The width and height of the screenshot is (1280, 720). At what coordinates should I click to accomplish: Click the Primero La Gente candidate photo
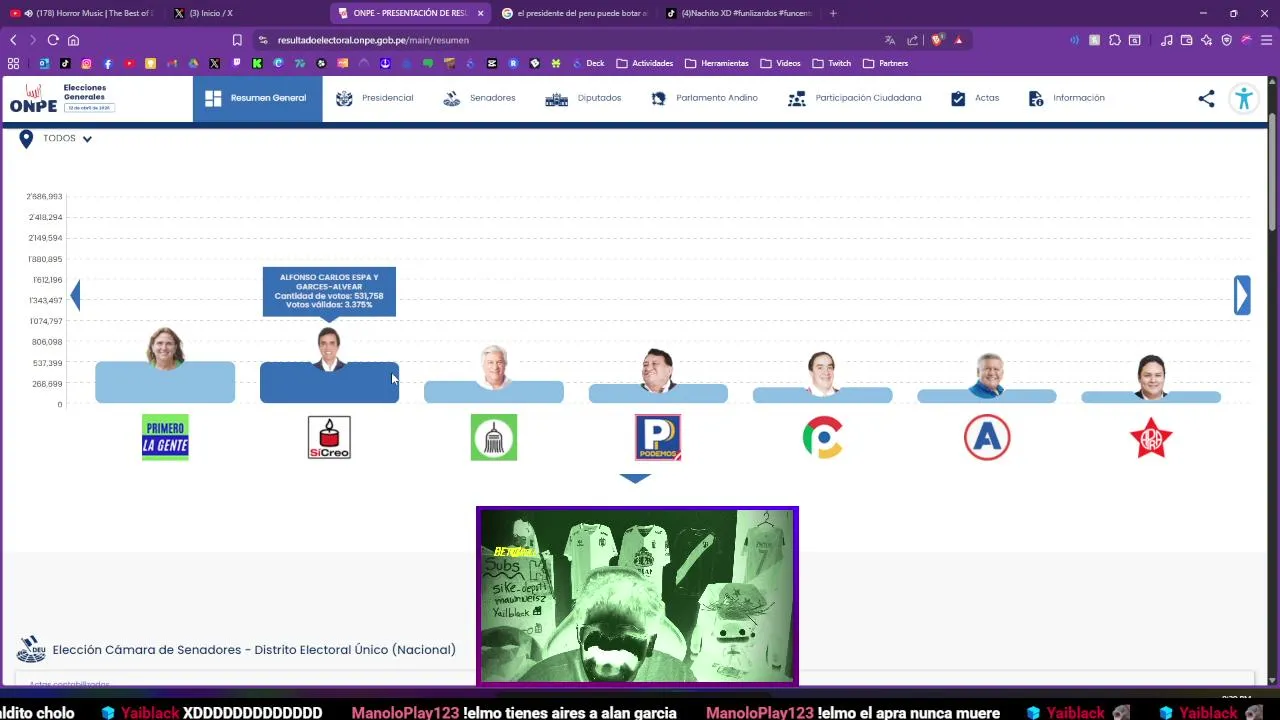pyautogui.click(x=165, y=348)
